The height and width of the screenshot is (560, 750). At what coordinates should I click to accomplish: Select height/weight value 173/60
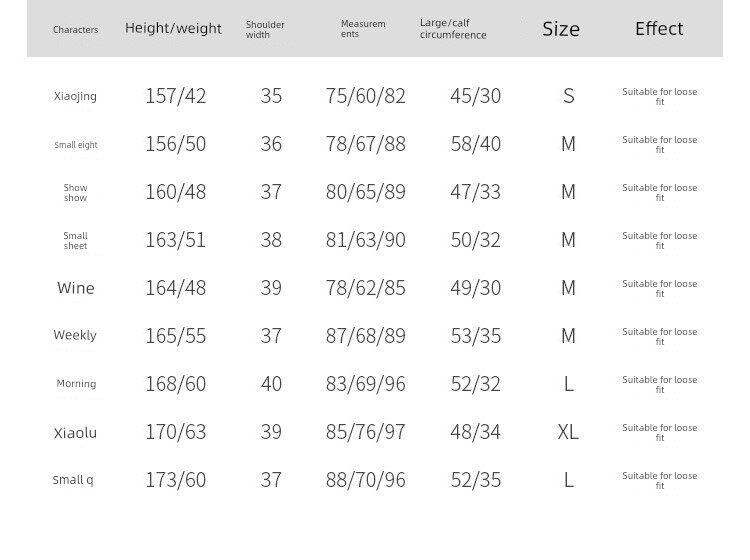[x=176, y=480]
